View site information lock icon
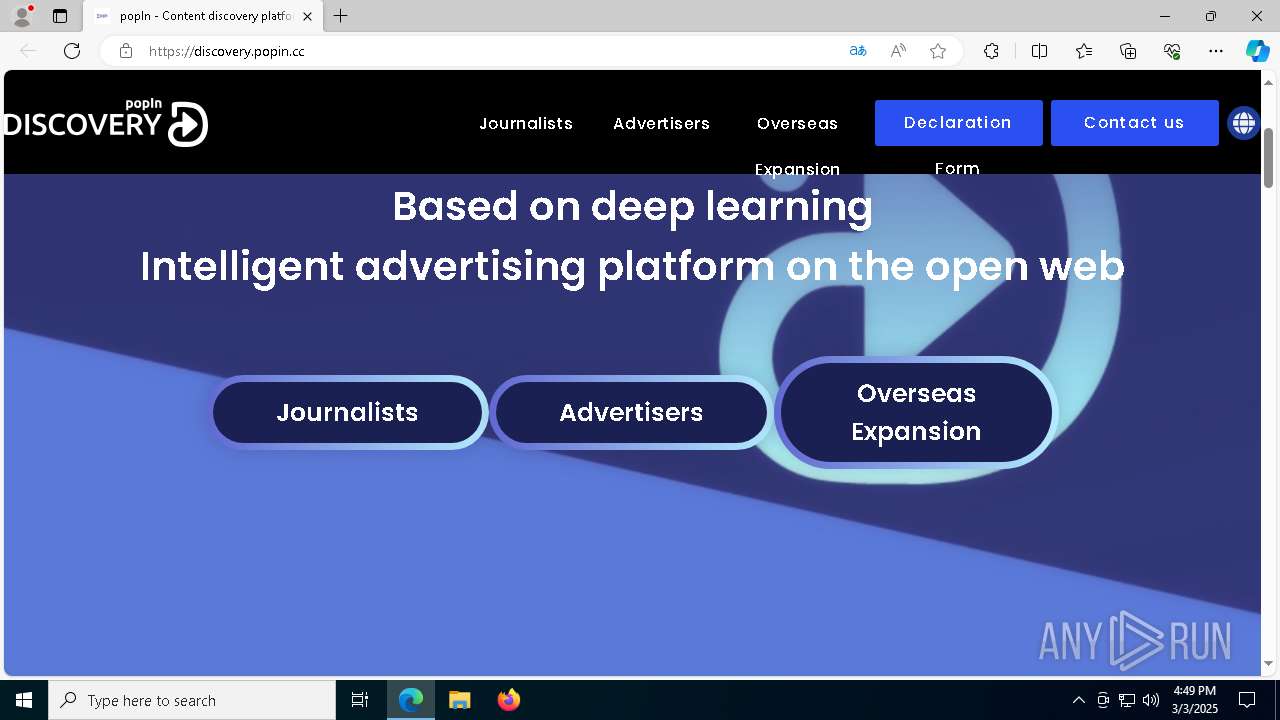The height and width of the screenshot is (720, 1280). [x=126, y=51]
